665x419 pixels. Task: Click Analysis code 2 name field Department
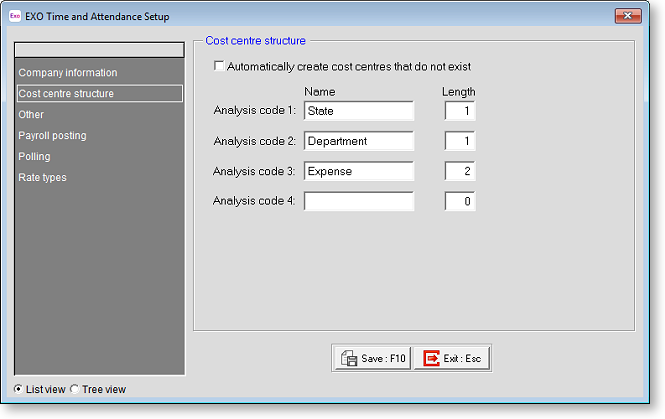358,141
